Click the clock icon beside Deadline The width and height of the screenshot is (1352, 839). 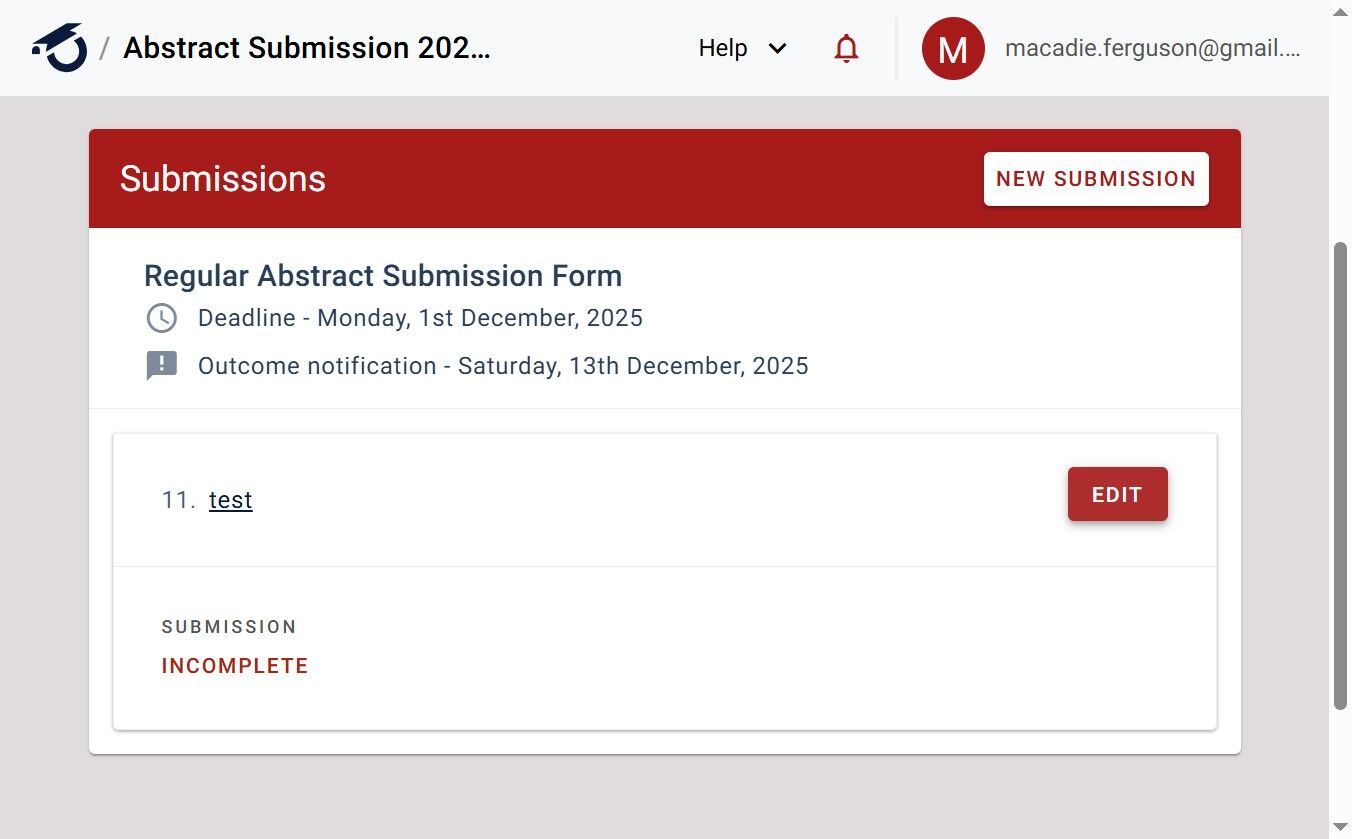[x=162, y=319]
